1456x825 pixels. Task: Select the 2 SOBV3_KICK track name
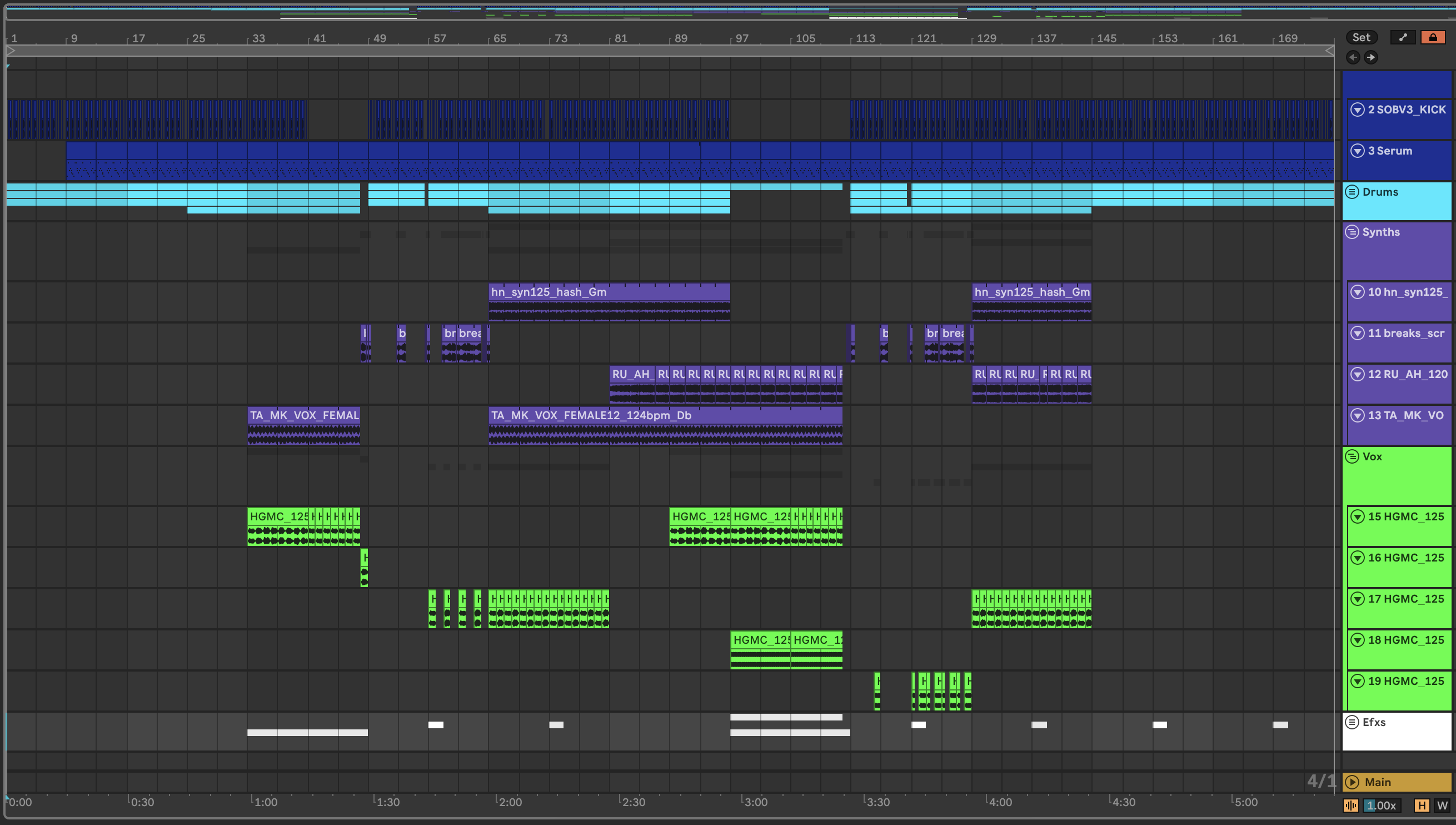[x=1407, y=110]
